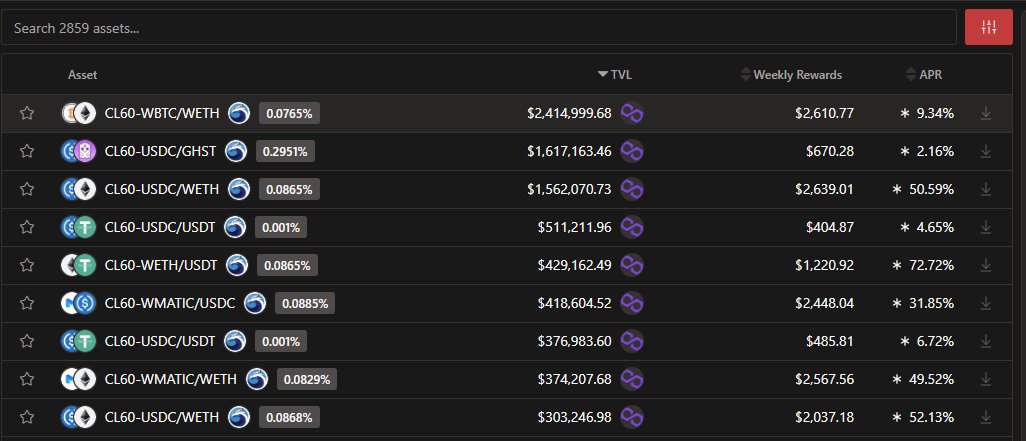Click the protocol logo after CL60-WMATIC/USDC
1026x441 pixels.
[x=255, y=303]
